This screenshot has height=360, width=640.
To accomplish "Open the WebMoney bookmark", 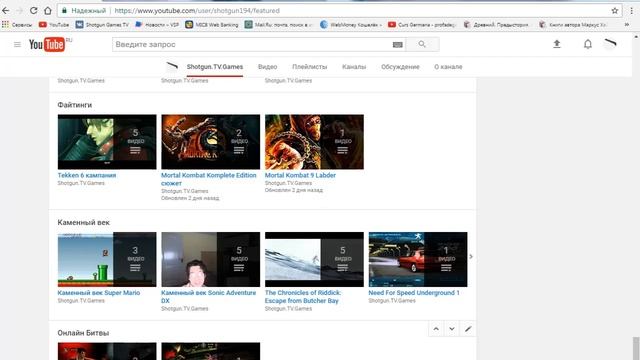I will pyautogui.click(x=351, y=24).
